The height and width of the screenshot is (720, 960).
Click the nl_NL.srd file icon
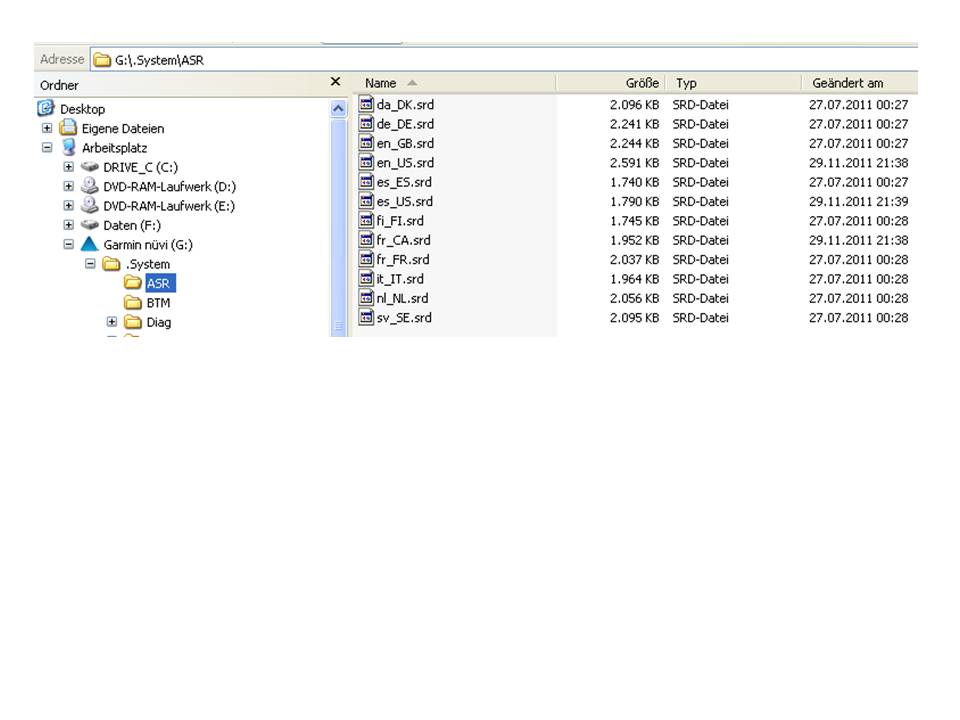pyautogui.click(x=366, y=298)
